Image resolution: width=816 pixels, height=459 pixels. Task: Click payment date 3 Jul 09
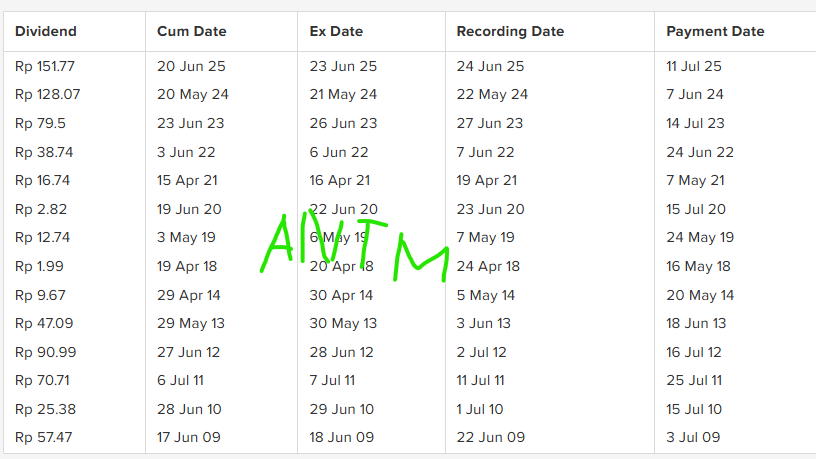pyautogui.click(x=693, y=437)
